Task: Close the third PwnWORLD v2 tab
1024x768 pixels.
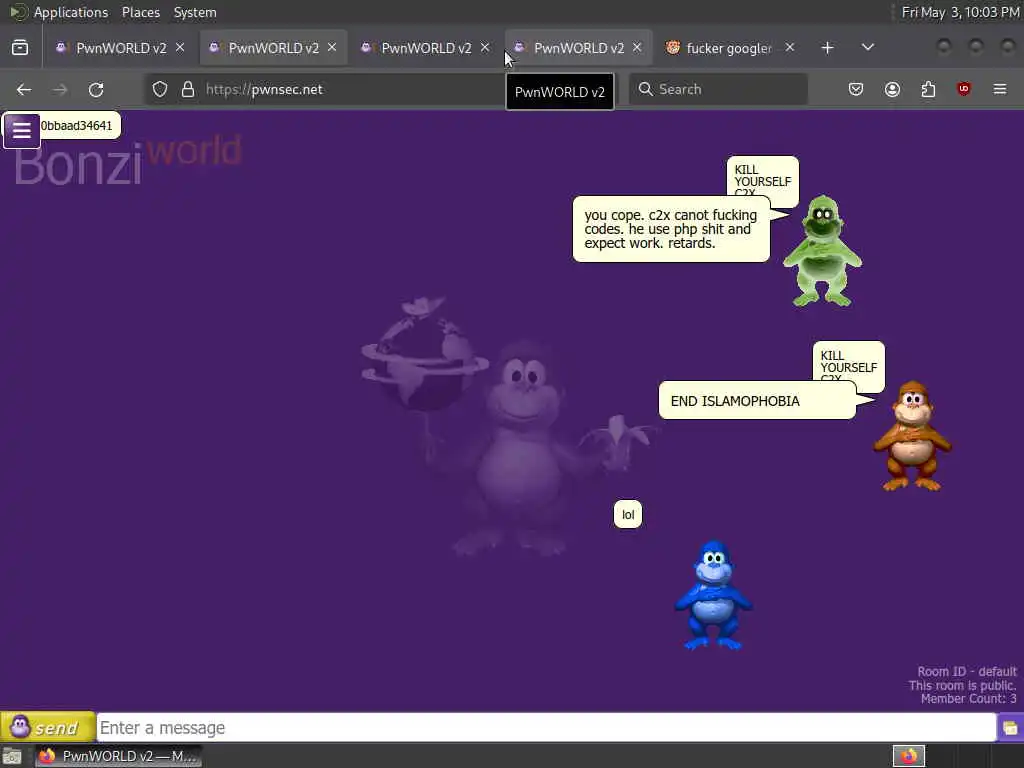Action: [485, 48]
